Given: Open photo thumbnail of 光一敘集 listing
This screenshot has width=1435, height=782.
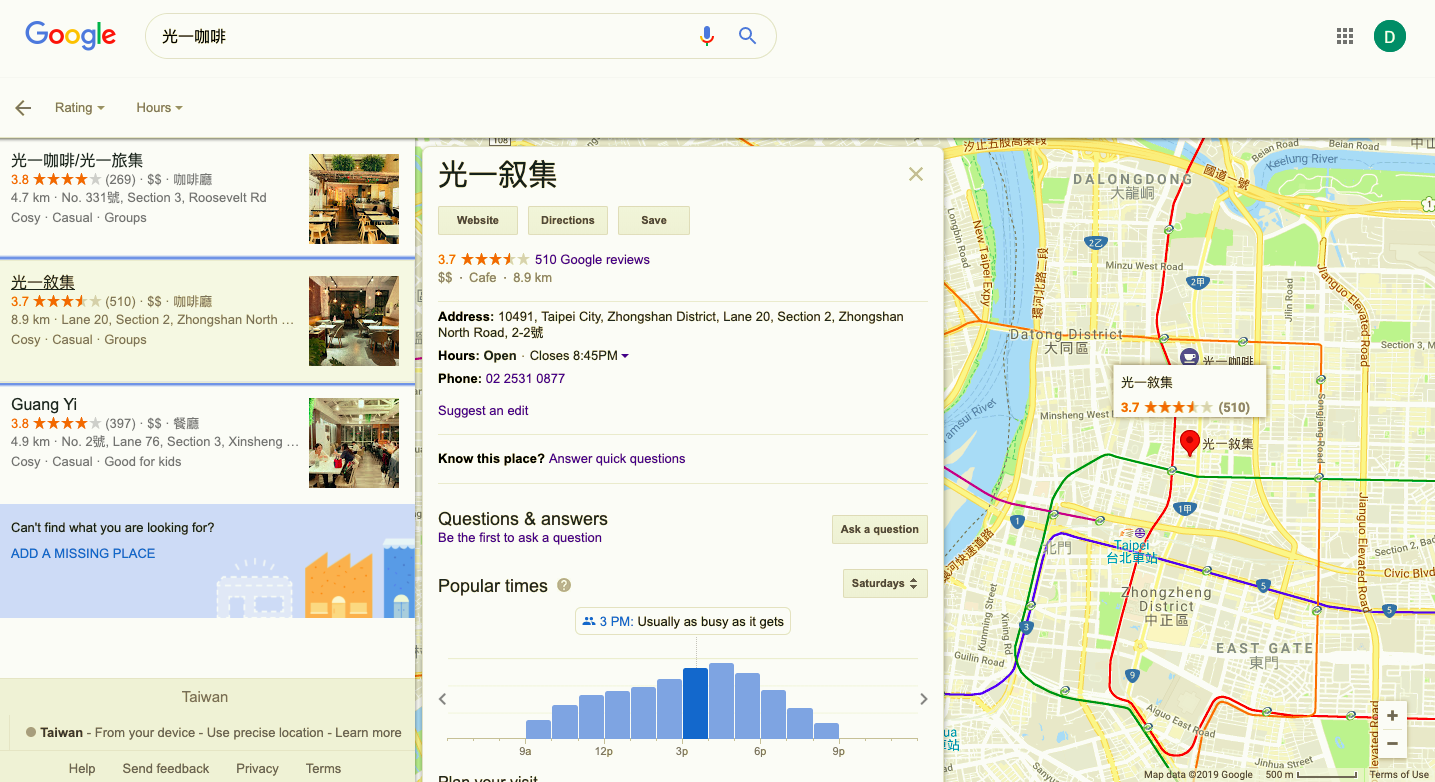Looking at the screenshot, I should pyautogui.click(x=354, y=321).
